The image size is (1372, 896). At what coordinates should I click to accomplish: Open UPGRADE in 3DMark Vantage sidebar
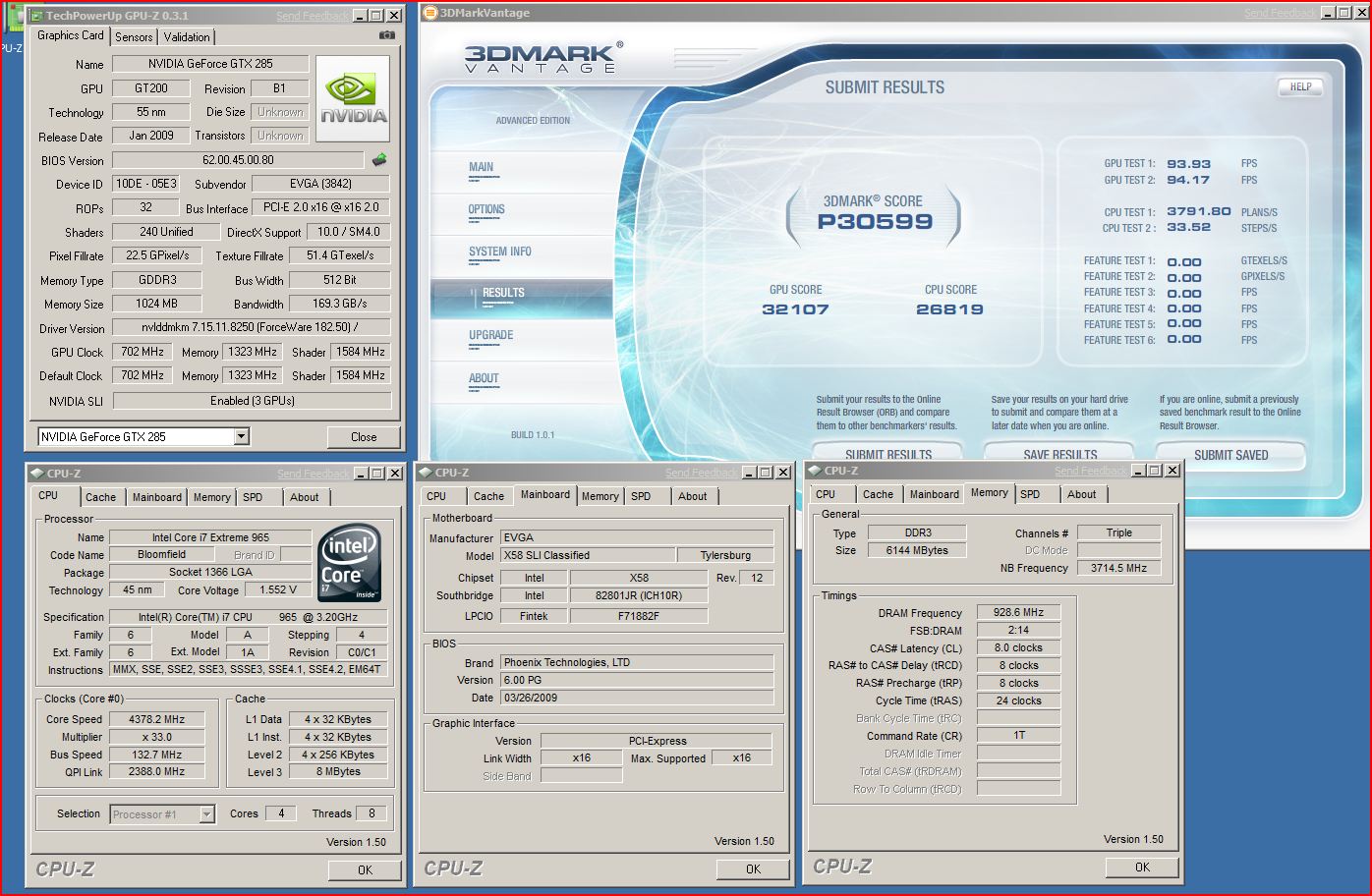tap(491, 335)
